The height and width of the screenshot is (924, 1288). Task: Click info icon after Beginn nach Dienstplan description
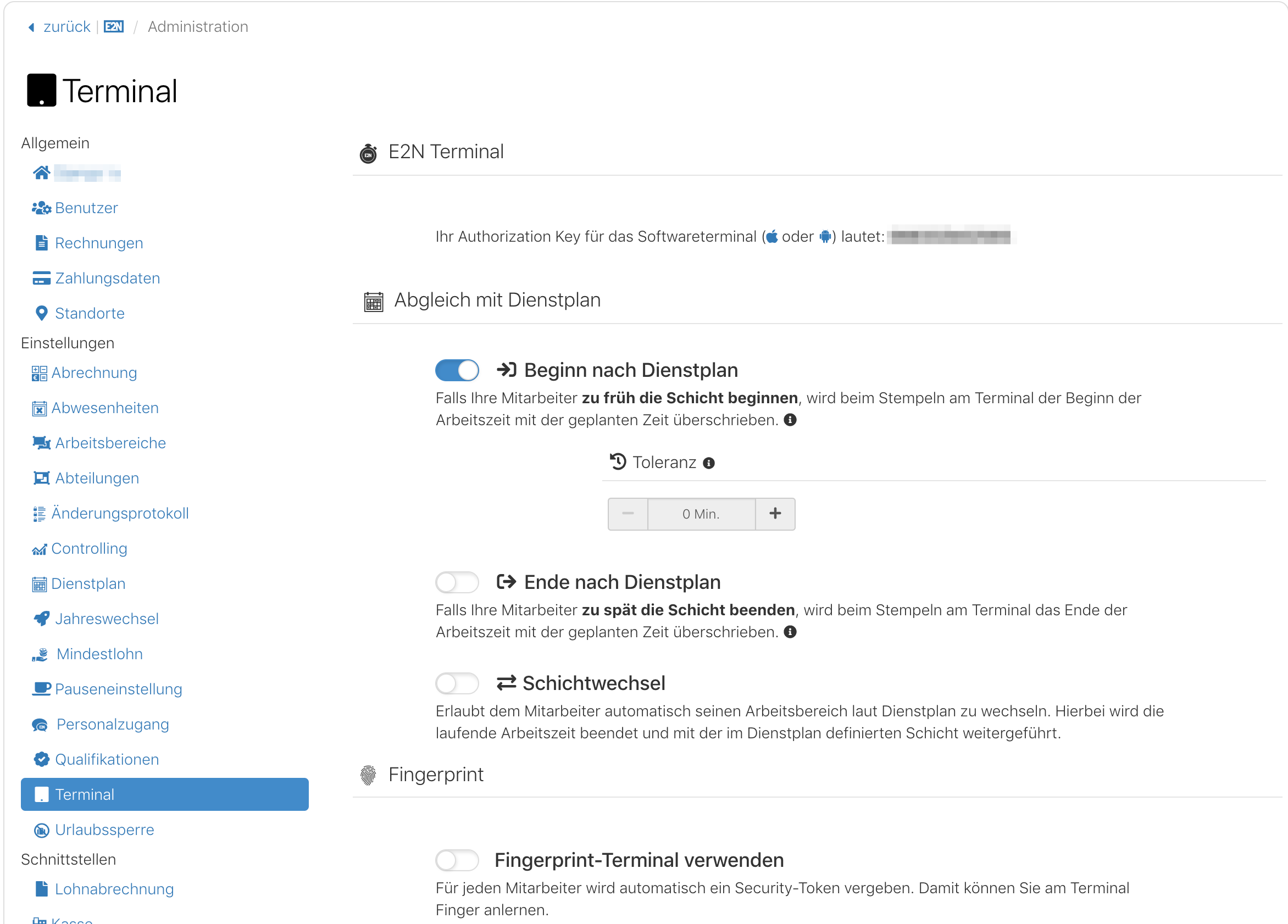pos(790,420)
